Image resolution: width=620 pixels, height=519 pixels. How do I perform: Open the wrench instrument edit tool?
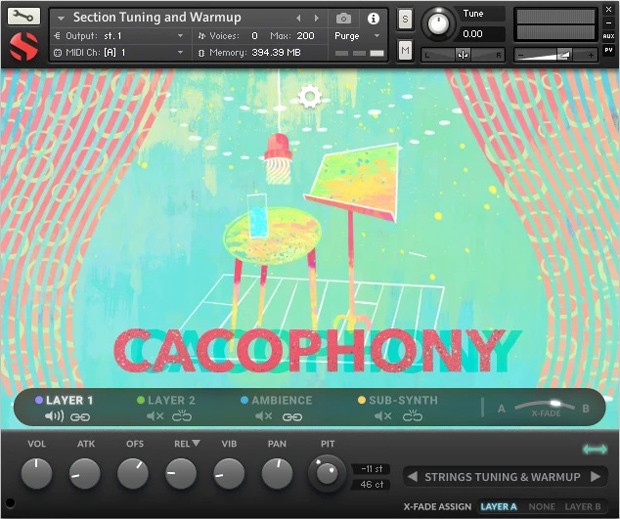tap(24, 16)
